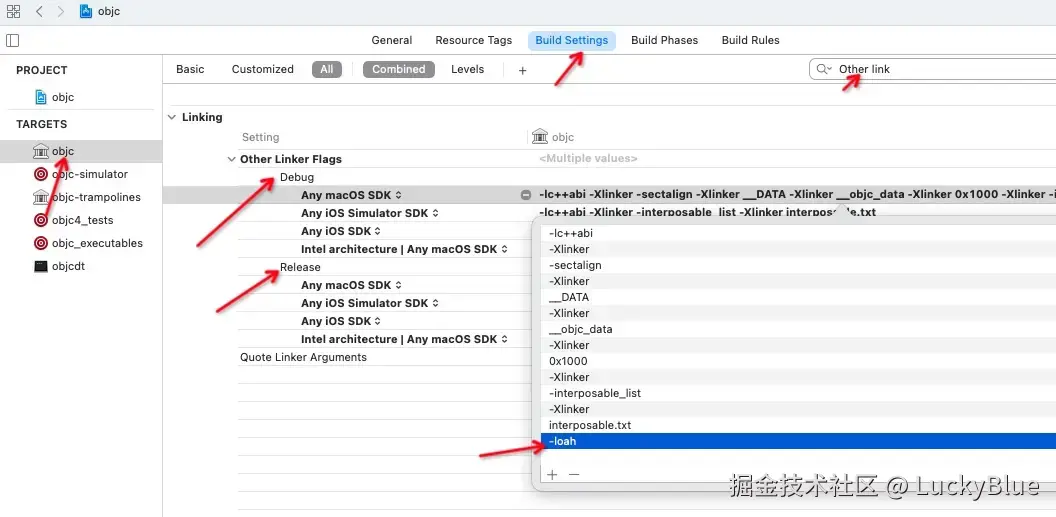Select the -interposable_list flag row

tap(798, 393)
